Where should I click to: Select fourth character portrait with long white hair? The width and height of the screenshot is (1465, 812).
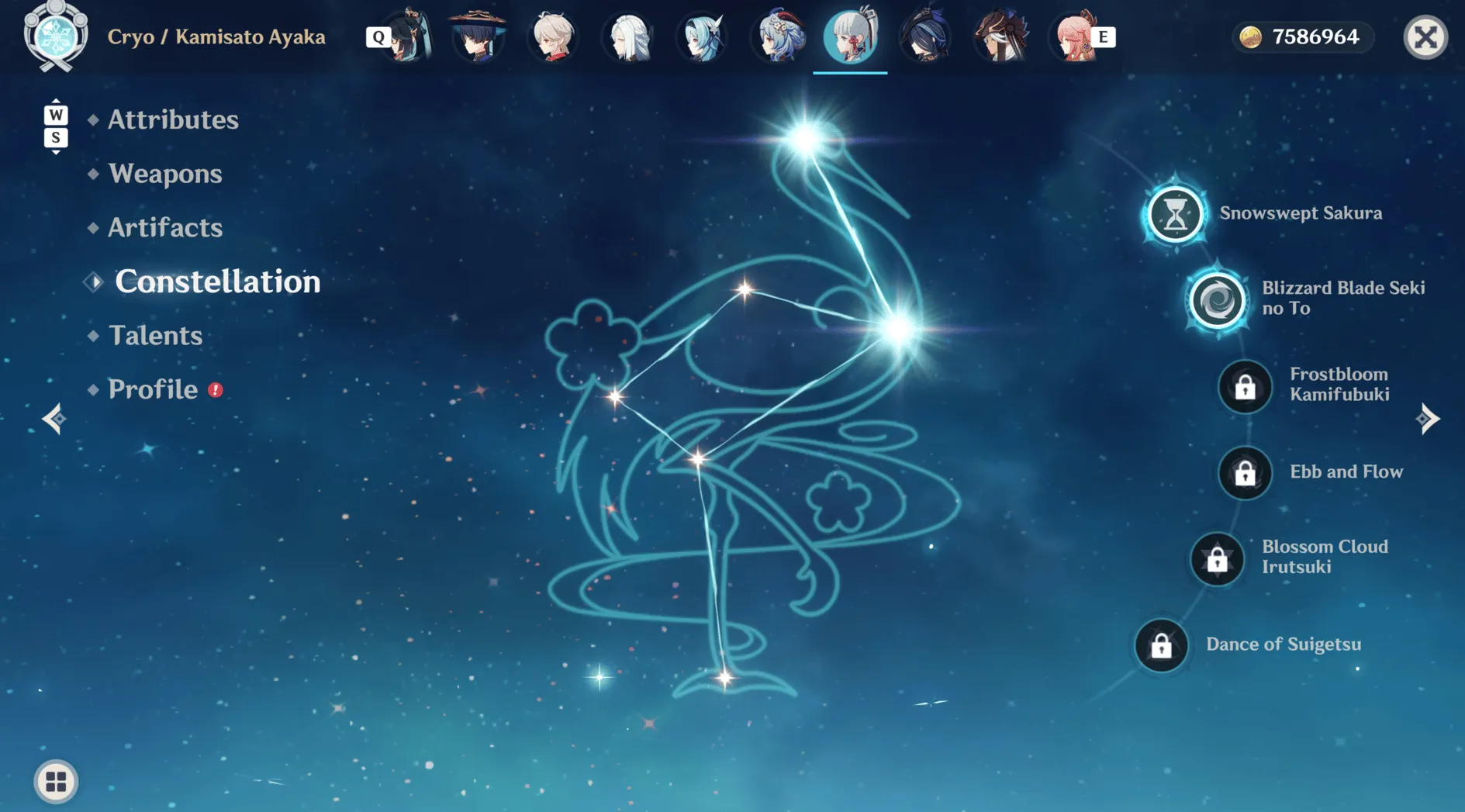click(627, 36)
